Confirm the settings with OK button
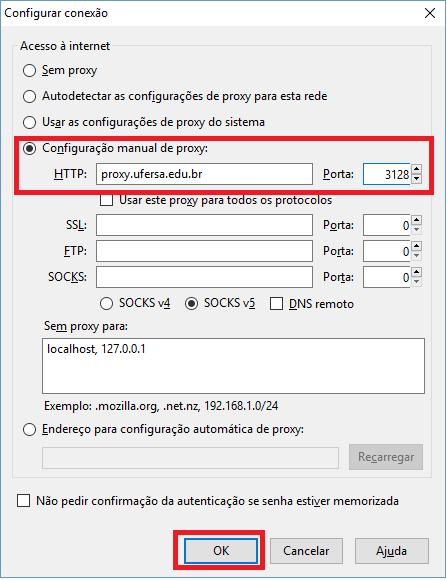The width and height of the screenshot is (447, 580). click(x=221, y=551)
